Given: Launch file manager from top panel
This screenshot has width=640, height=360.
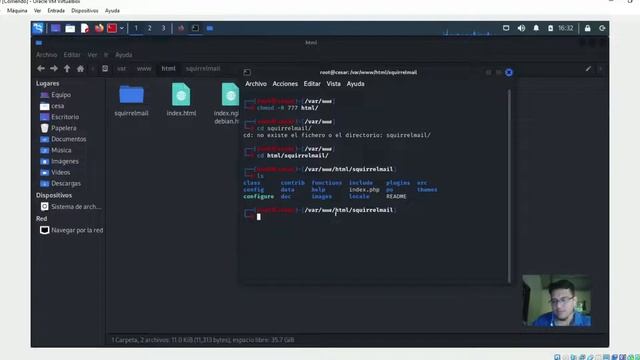Looking at the screenshot, I should point(70,28).
